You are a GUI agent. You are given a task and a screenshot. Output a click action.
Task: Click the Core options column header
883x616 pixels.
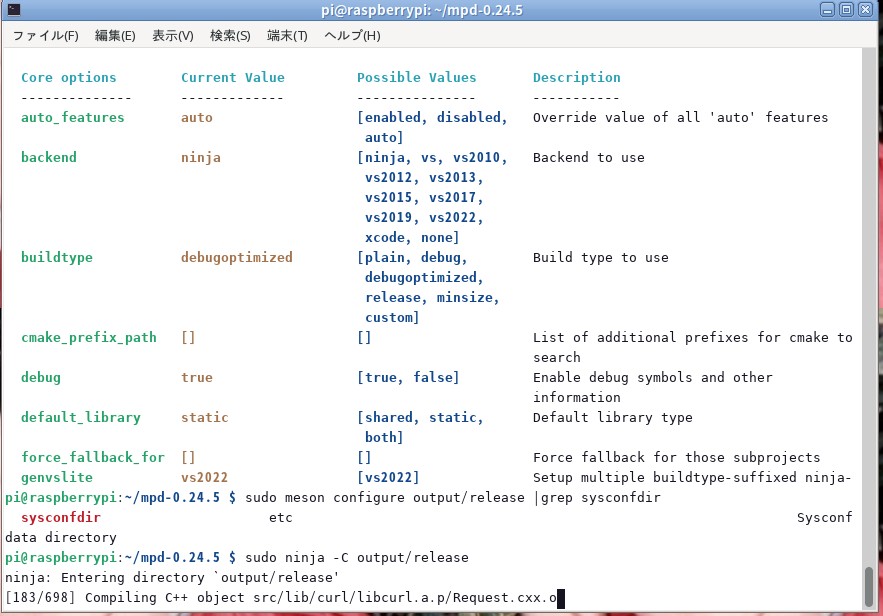click(68, 78)
